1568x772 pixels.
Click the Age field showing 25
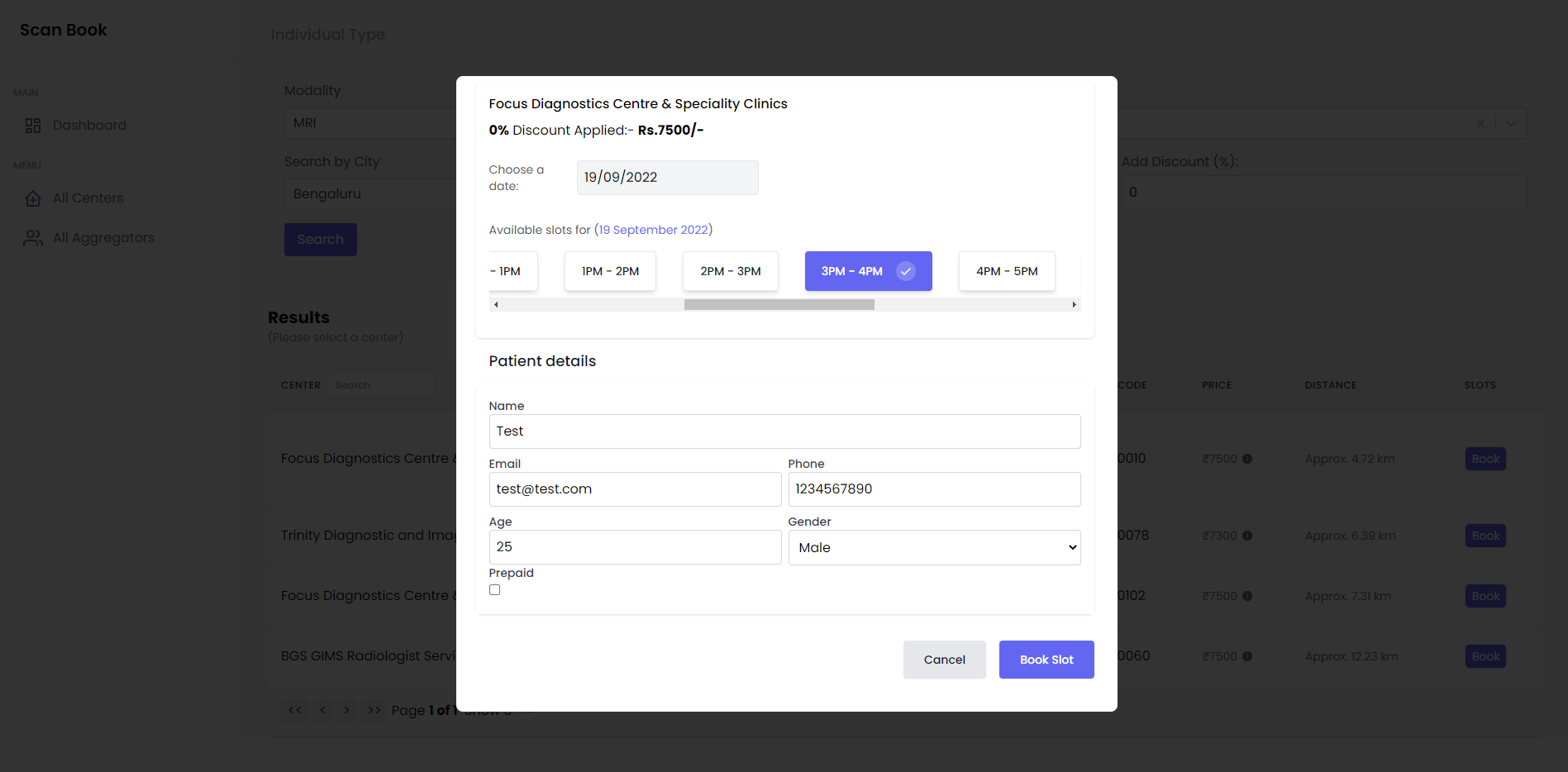click(x=635, y=547)
